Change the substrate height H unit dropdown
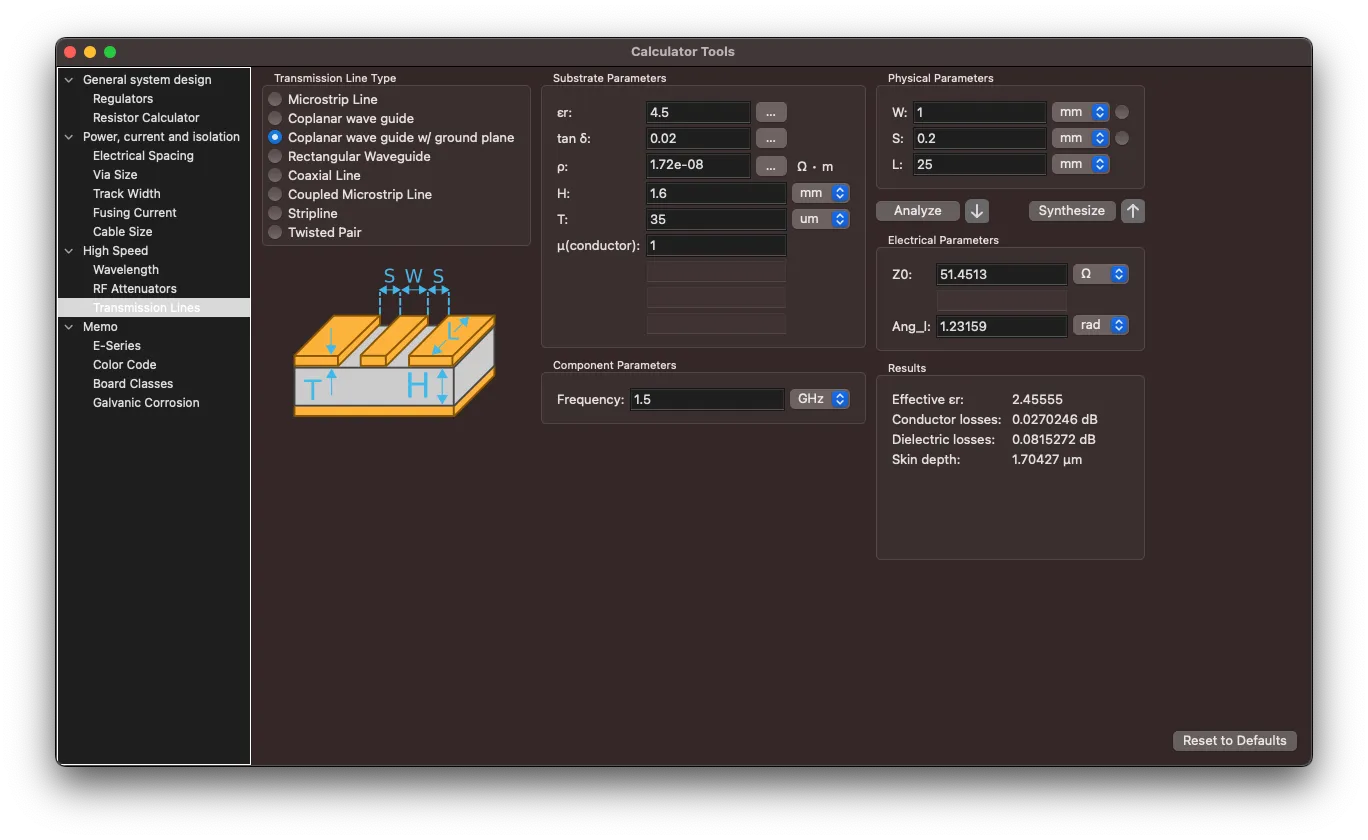The height and width of the screenshot is (840, 1368). [x=820, y=193]
